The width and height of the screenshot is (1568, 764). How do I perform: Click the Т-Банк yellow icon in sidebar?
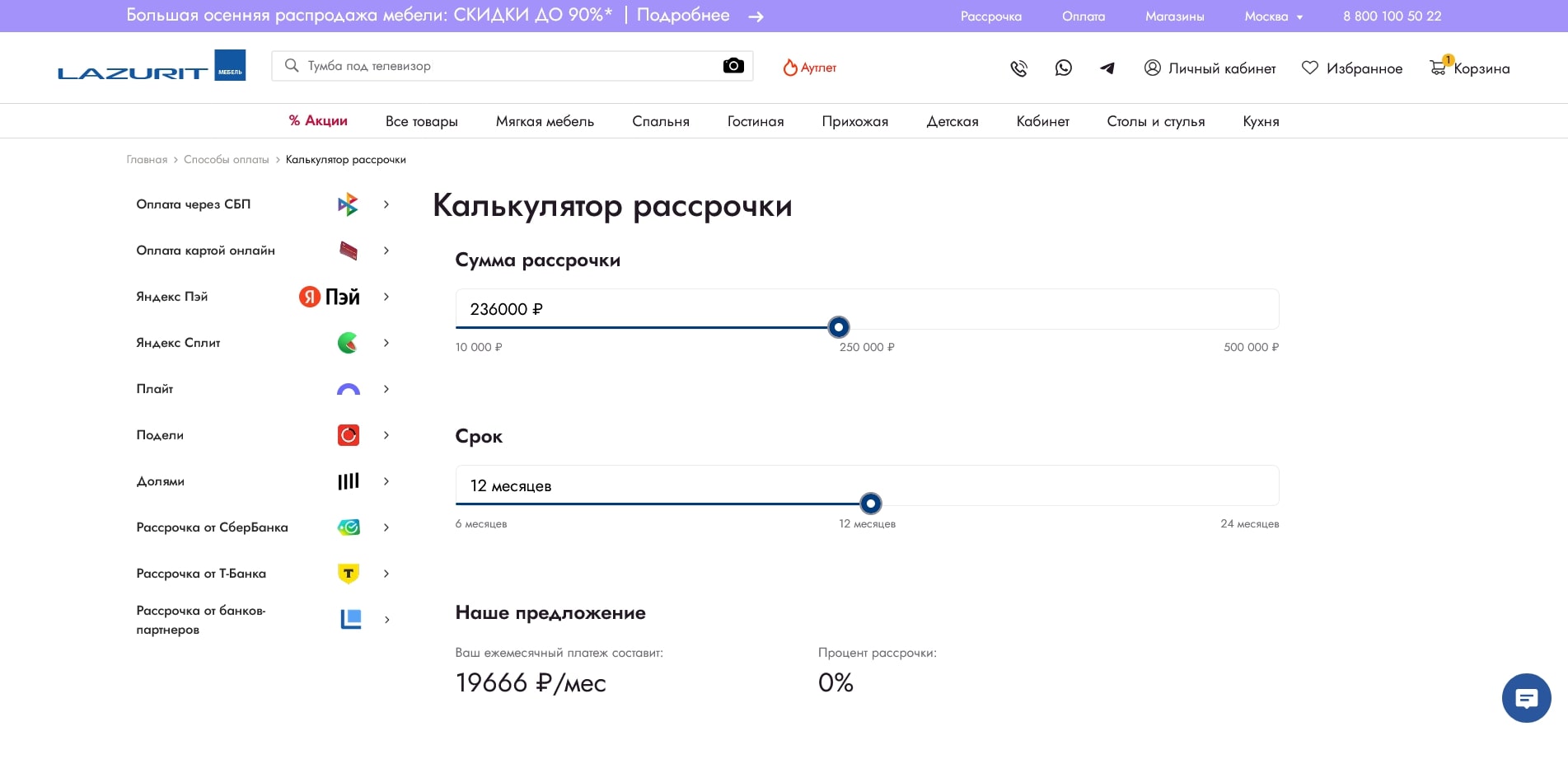(349, 574)
